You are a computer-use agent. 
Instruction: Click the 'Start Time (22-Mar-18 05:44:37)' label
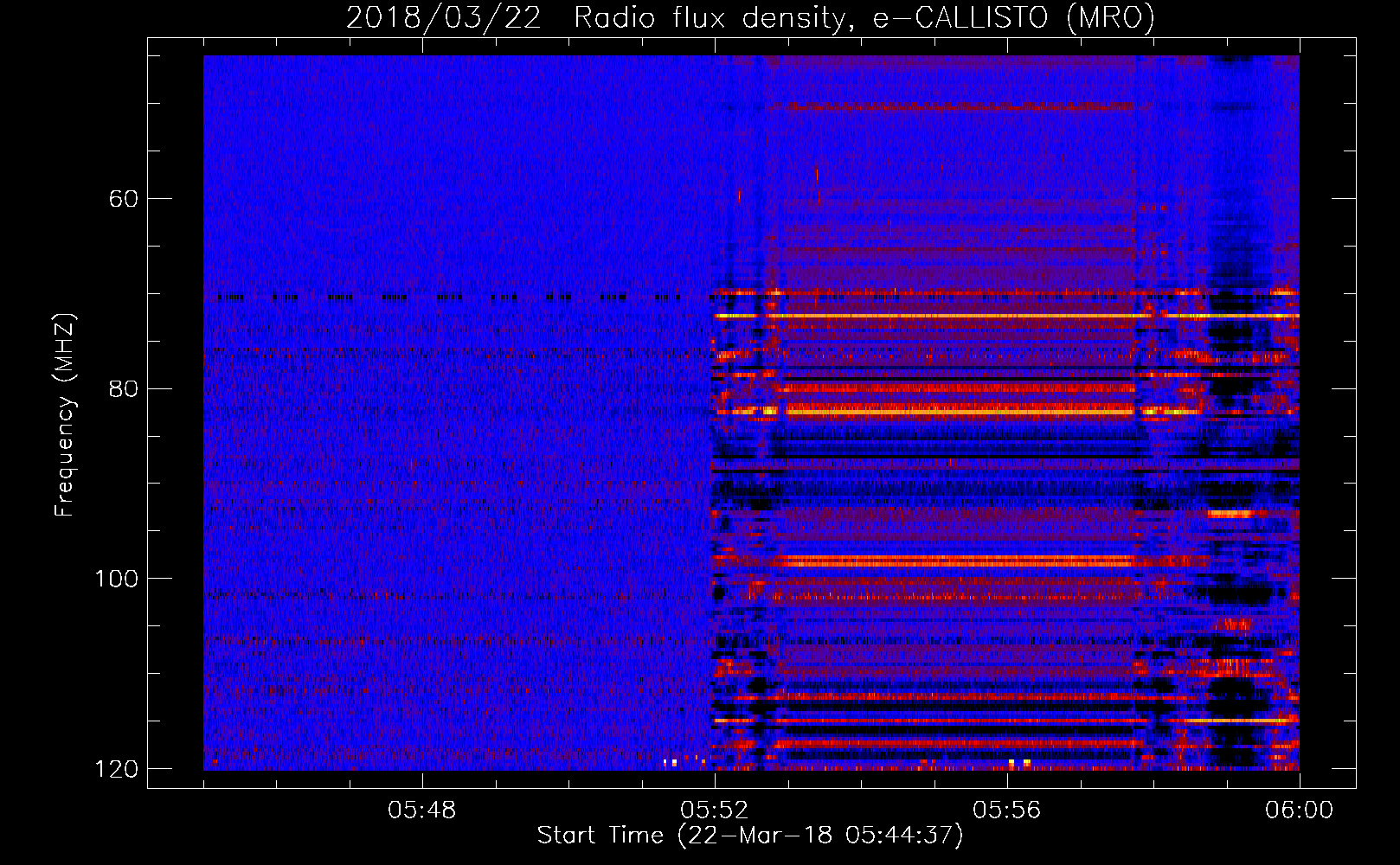(750, 836)
